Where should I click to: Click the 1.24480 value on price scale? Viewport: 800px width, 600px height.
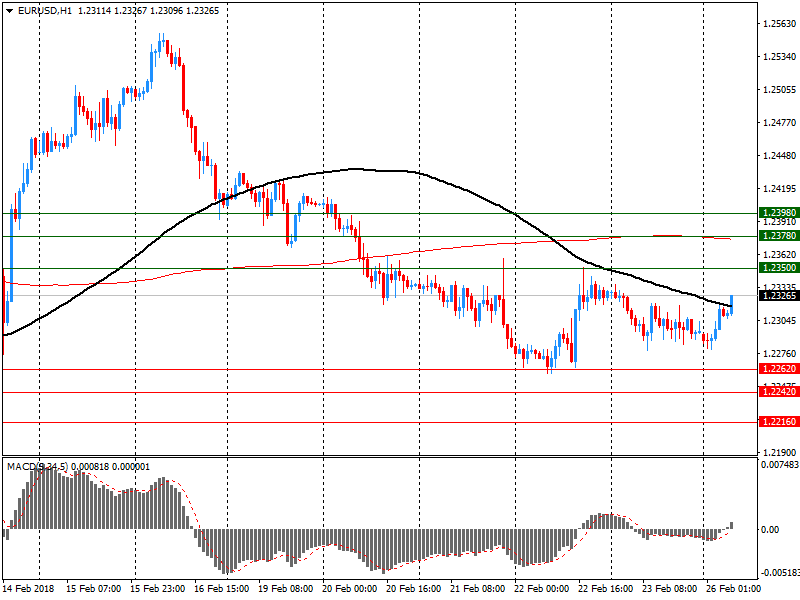pyautogui.click(x=778, y=155)
